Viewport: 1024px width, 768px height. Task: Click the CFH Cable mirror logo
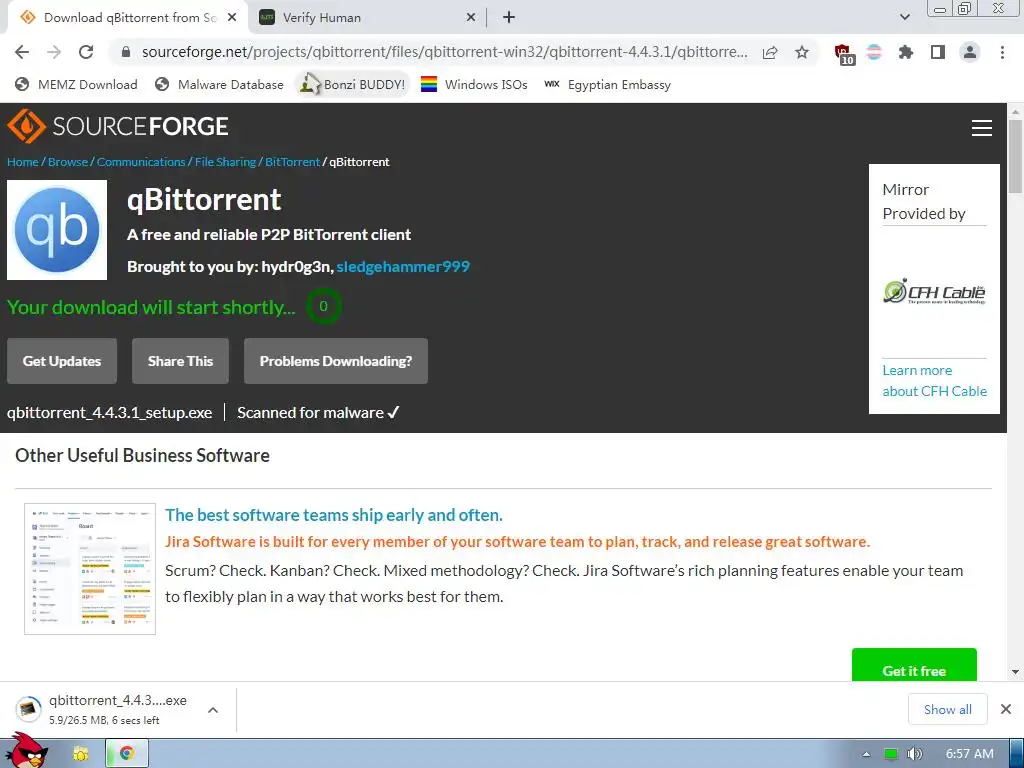click(x=934, y=292)
